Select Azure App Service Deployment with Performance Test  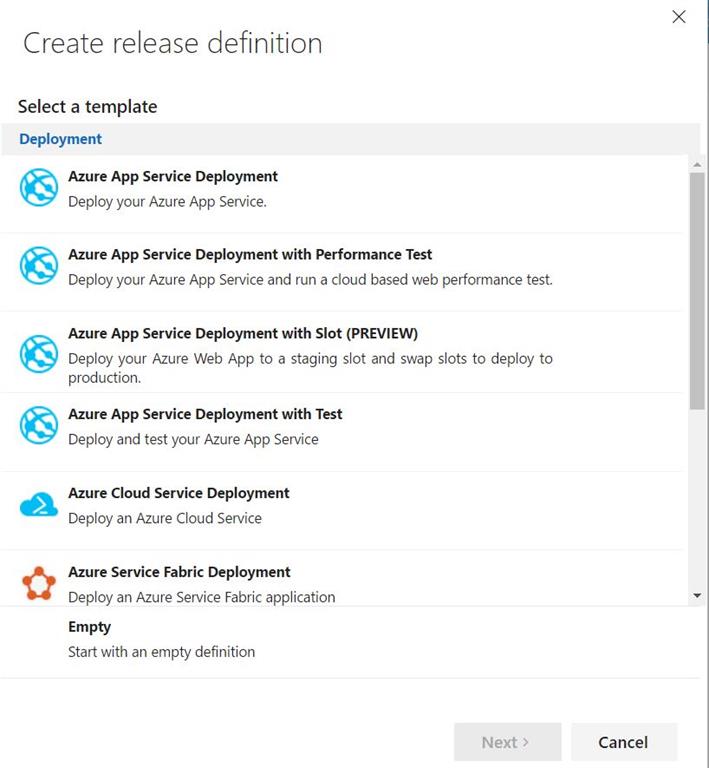point(250,254)
